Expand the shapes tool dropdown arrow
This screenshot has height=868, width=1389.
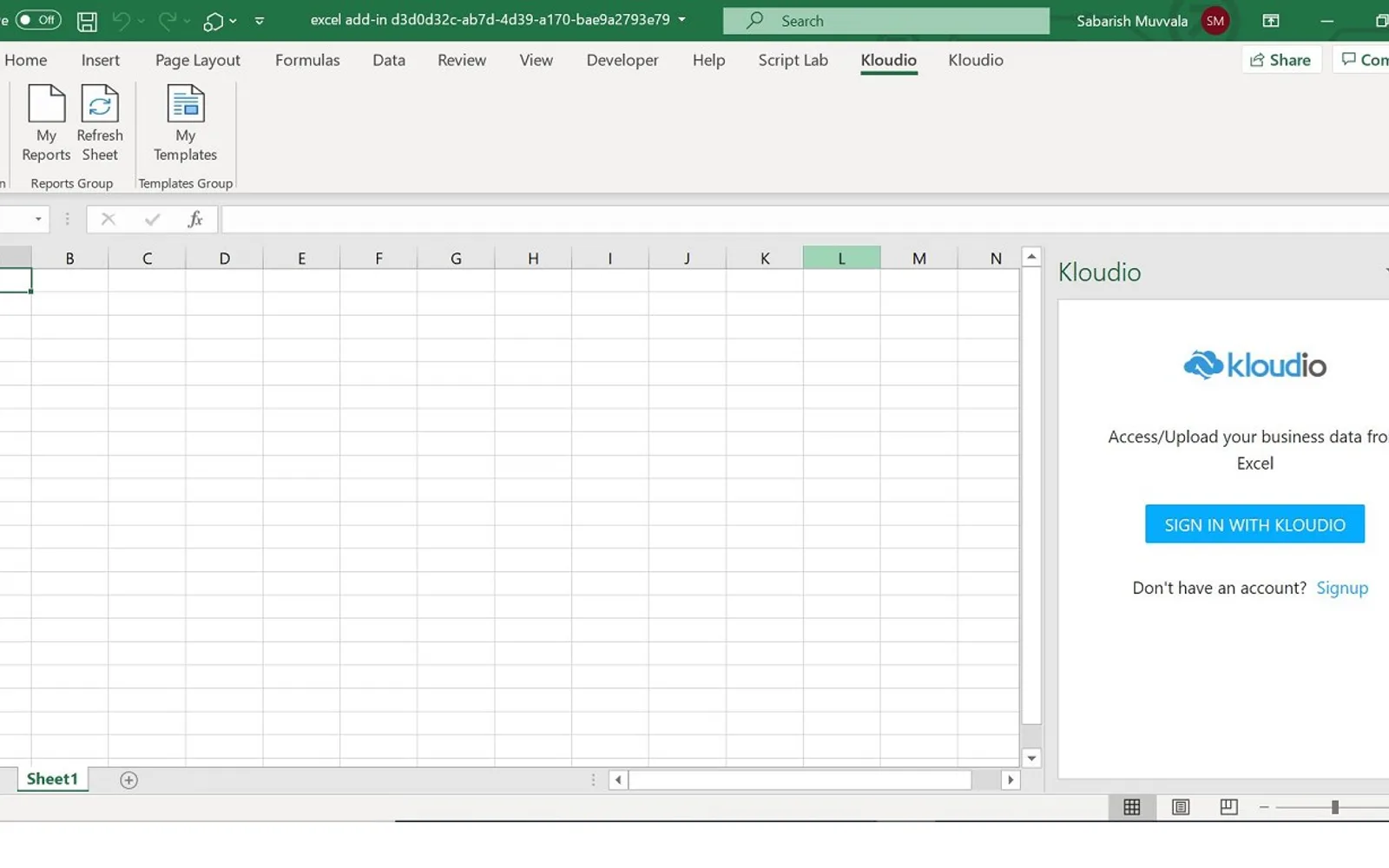tap(233, 21)
